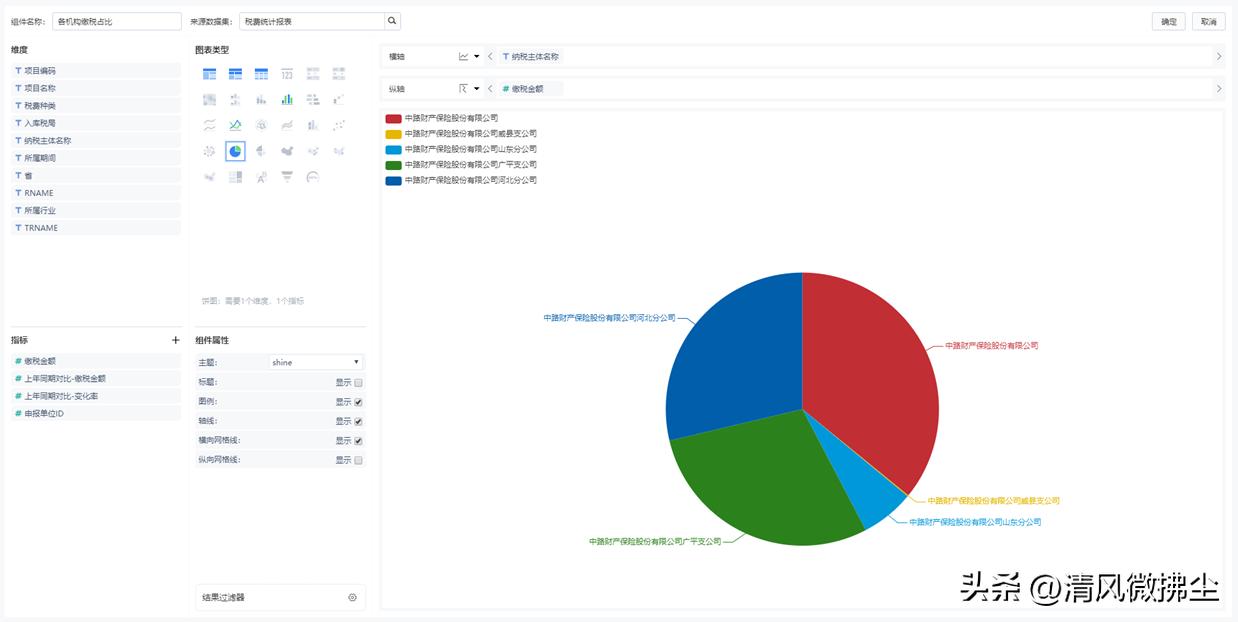Image resolution: width=1238 pixels, height=622 pixels.
Task: Select the highlighted pie chart type
Action: click(x=235, y=151)
